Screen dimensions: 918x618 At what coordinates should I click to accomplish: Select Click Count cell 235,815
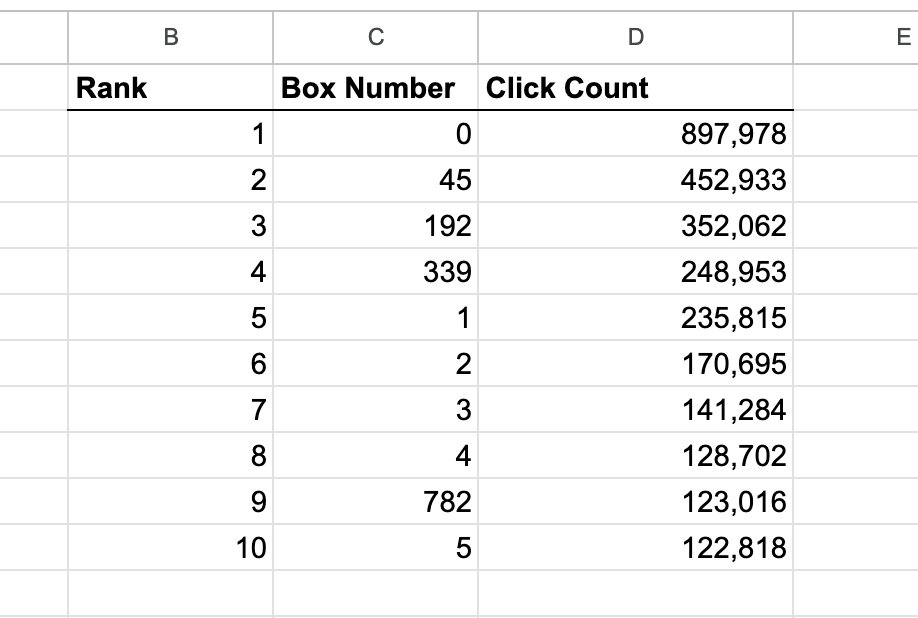click(x=635, y=317)
